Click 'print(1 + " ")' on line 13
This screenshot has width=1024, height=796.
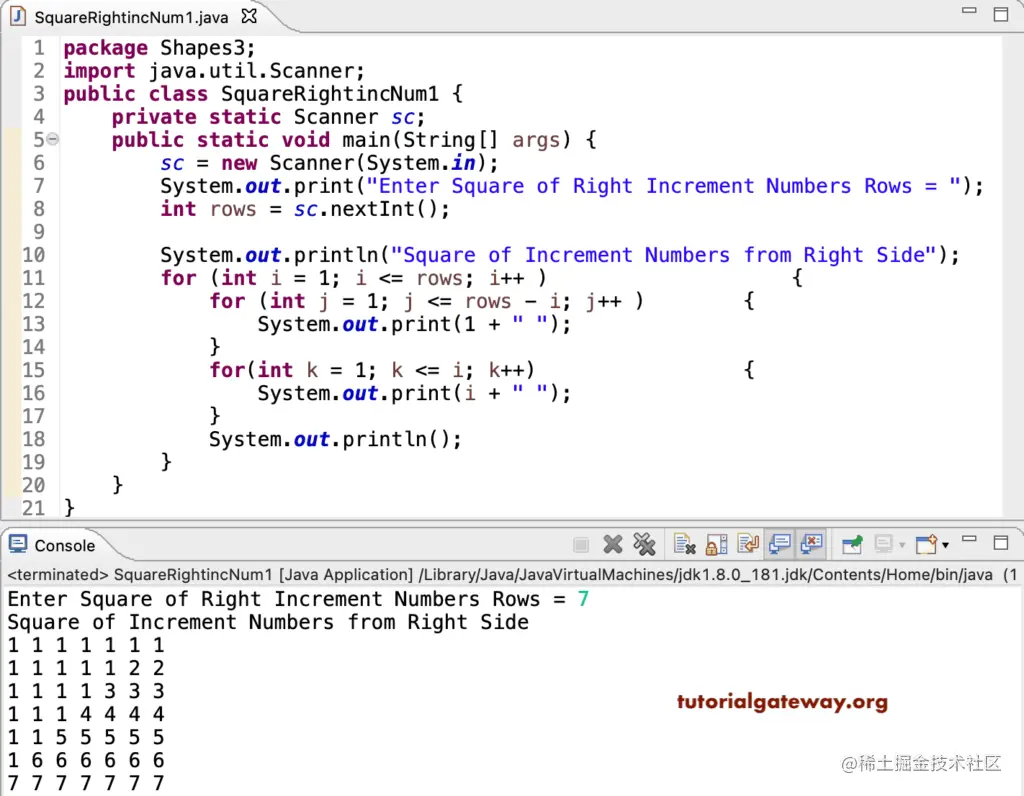[474, 324]
